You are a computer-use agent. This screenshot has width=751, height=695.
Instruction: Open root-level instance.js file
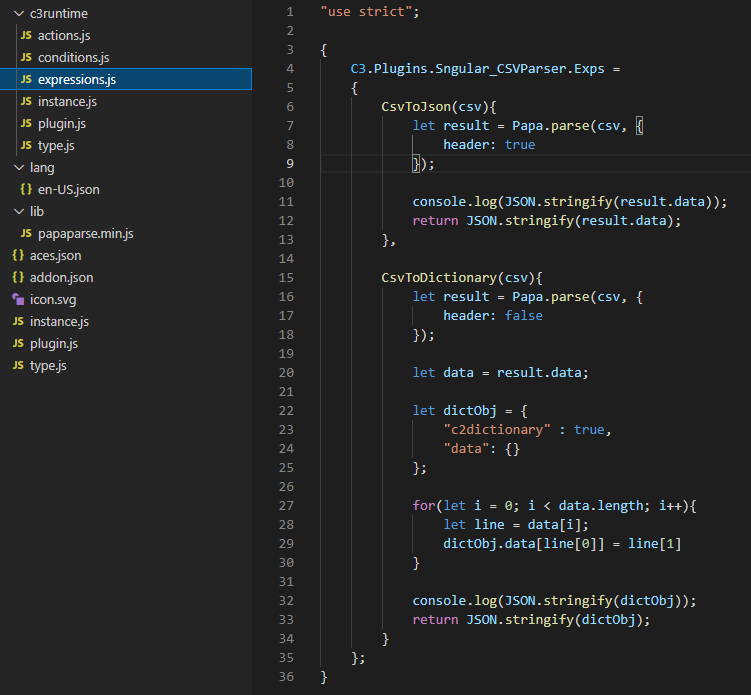click(59, 322)
